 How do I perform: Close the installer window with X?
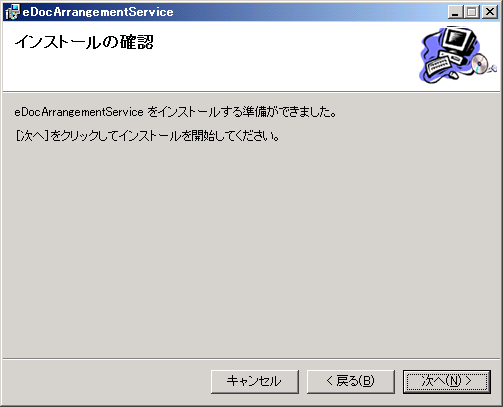click(490, 12)
